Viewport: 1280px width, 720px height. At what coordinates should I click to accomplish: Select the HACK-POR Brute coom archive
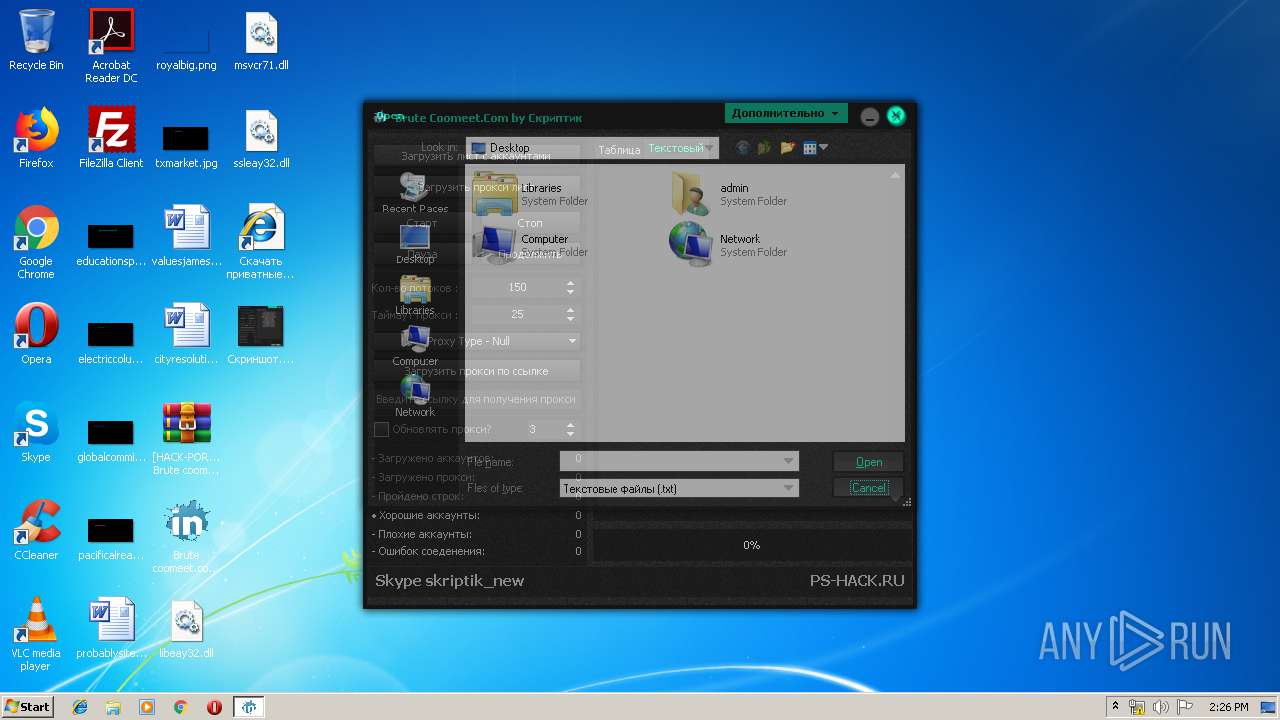187,439
